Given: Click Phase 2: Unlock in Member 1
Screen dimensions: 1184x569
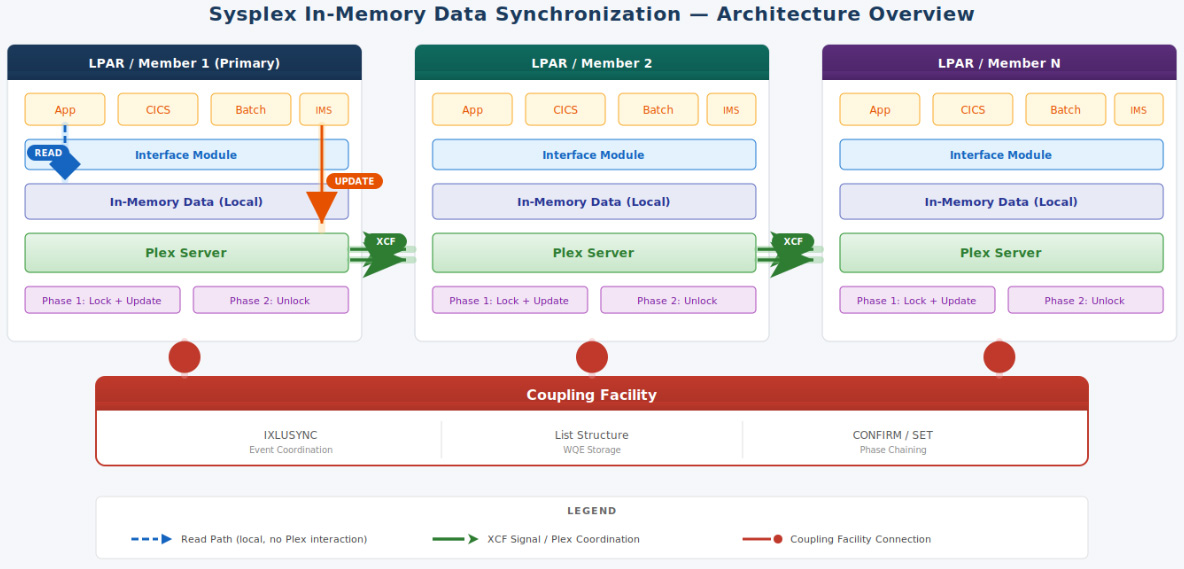Looking at the screenshot, I should pyautogui.click(x=270, y=300).
